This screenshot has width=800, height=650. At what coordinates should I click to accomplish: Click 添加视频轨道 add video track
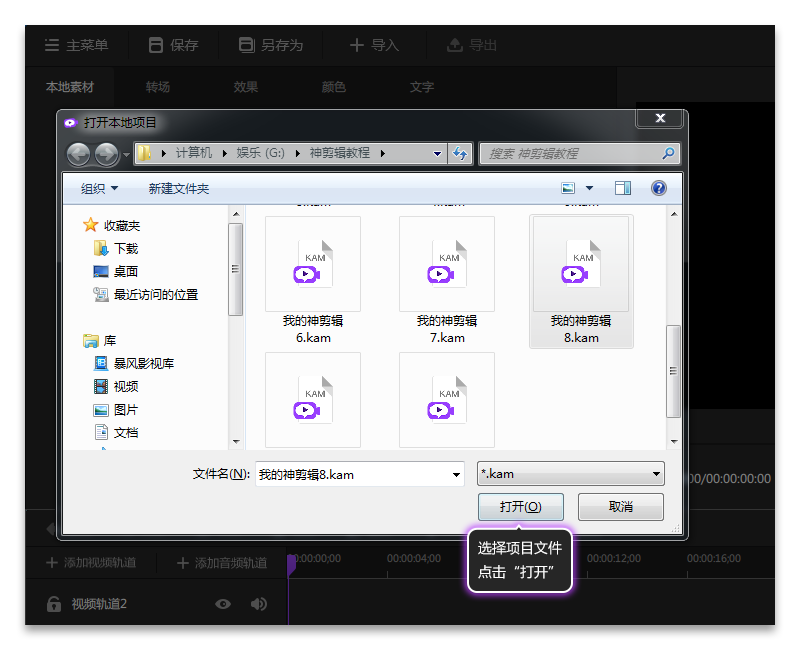click(x=91, y=563)
